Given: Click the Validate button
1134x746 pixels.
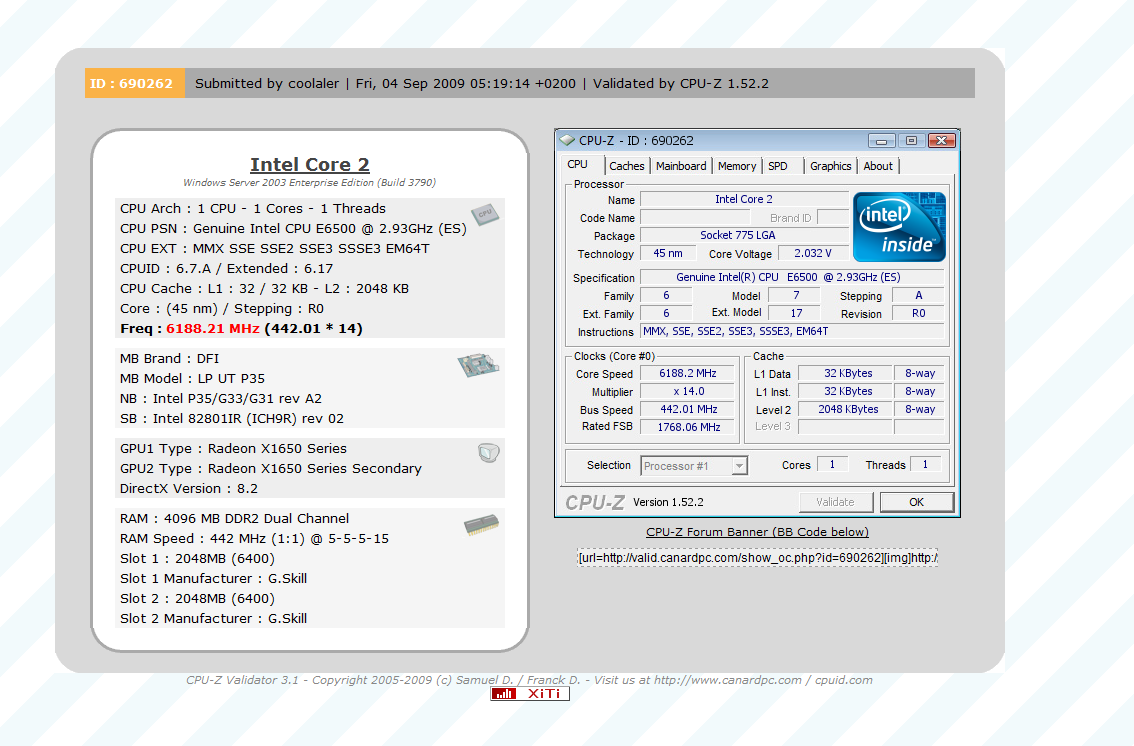Looking at the screenshot, I should [x=835, y=502].
